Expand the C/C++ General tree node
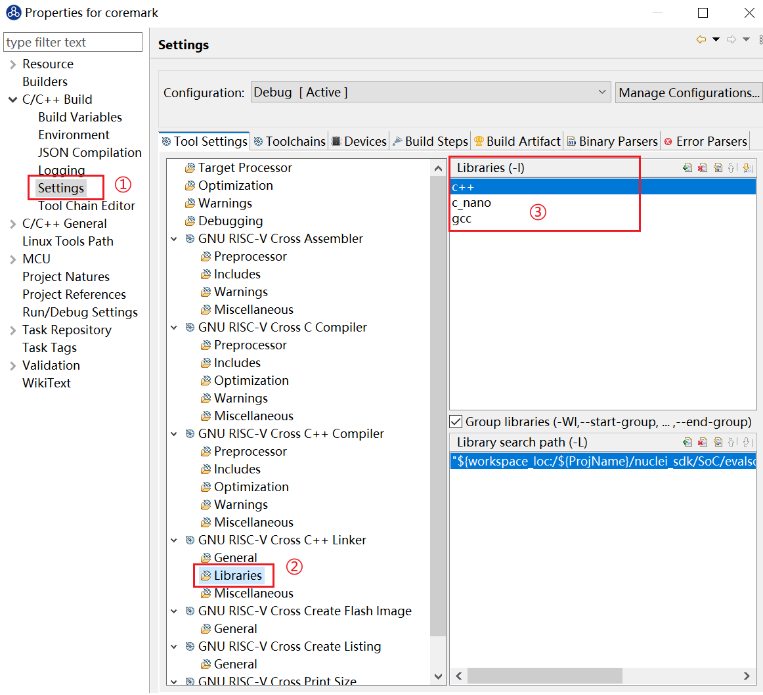Image resolution: width=763 pixels, height=695 pixels. (12, 224)
